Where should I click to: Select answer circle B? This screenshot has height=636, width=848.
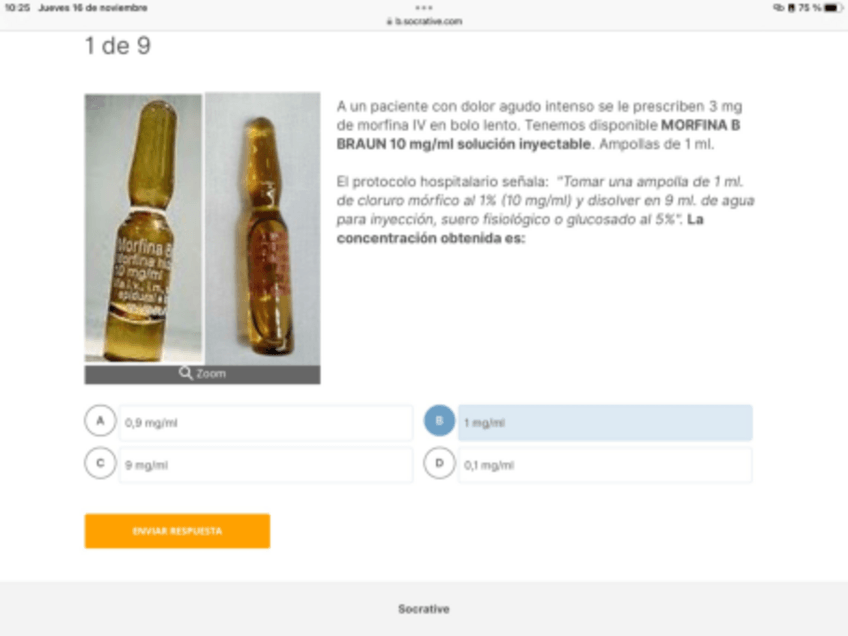point(439,420)
